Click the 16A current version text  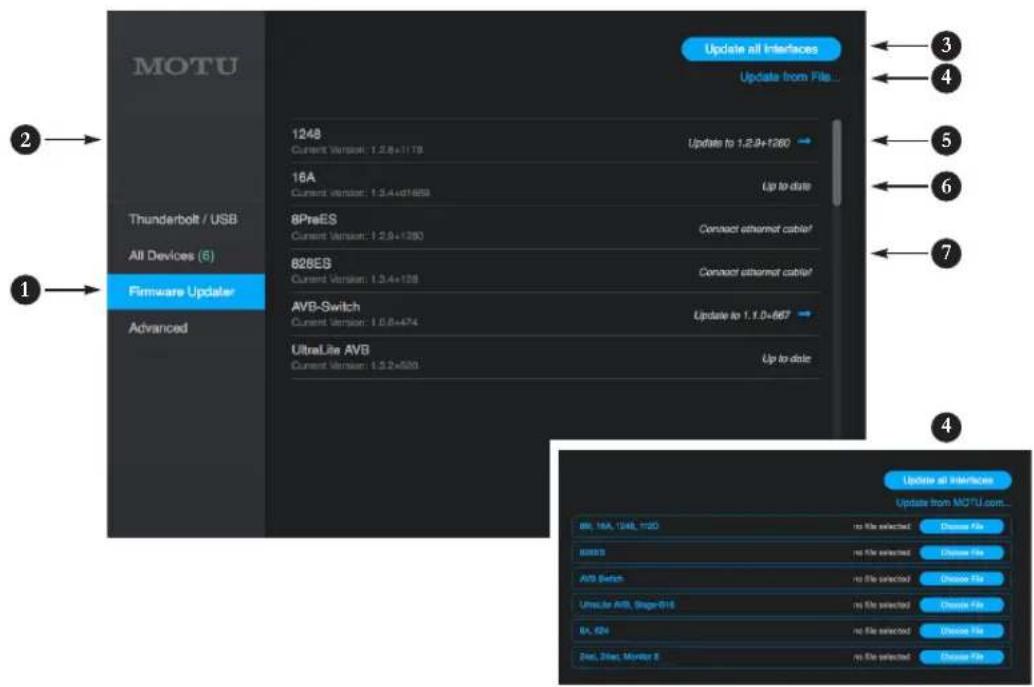pos(360,193)
